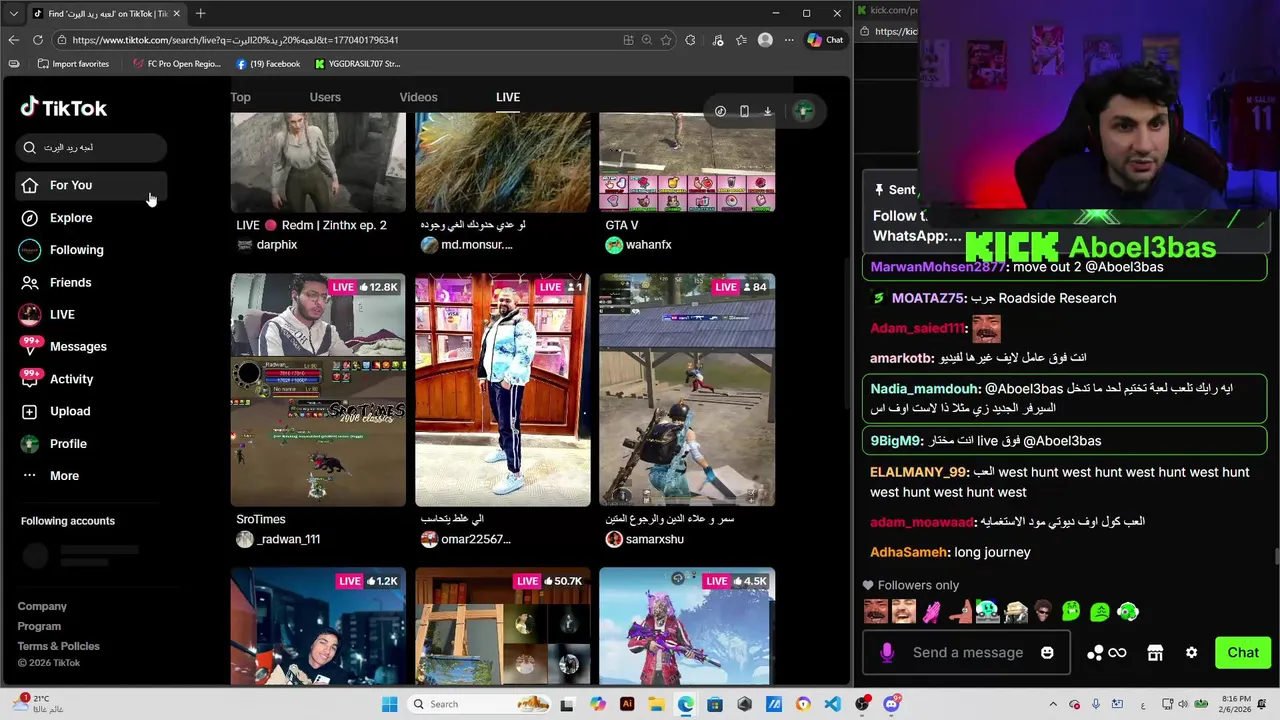Expand the More menu in sidebar
The height and width of the screenshot is (720, 1280).
tap(90, 476)
